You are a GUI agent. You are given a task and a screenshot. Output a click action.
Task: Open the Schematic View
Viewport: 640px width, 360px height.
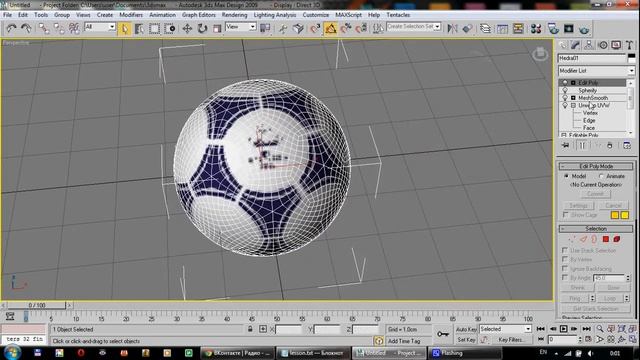point(518,28)
